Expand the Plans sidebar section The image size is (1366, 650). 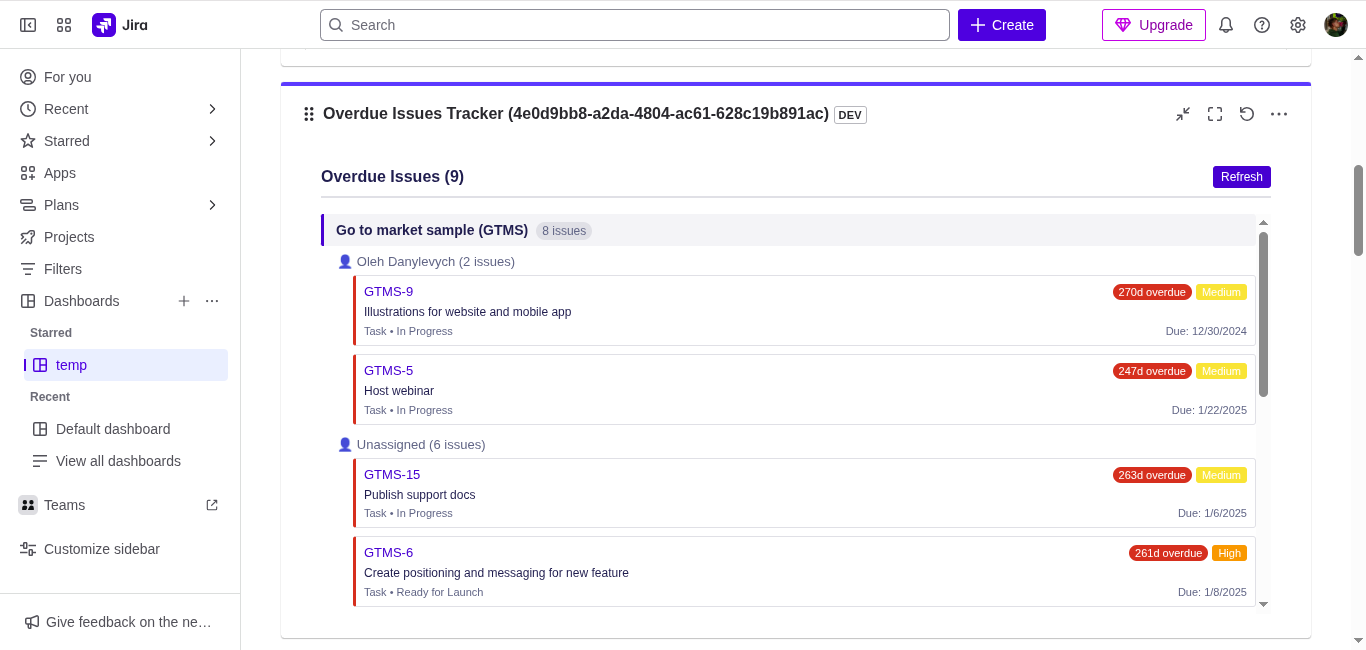pyautogui.click(x=211, y=204)
